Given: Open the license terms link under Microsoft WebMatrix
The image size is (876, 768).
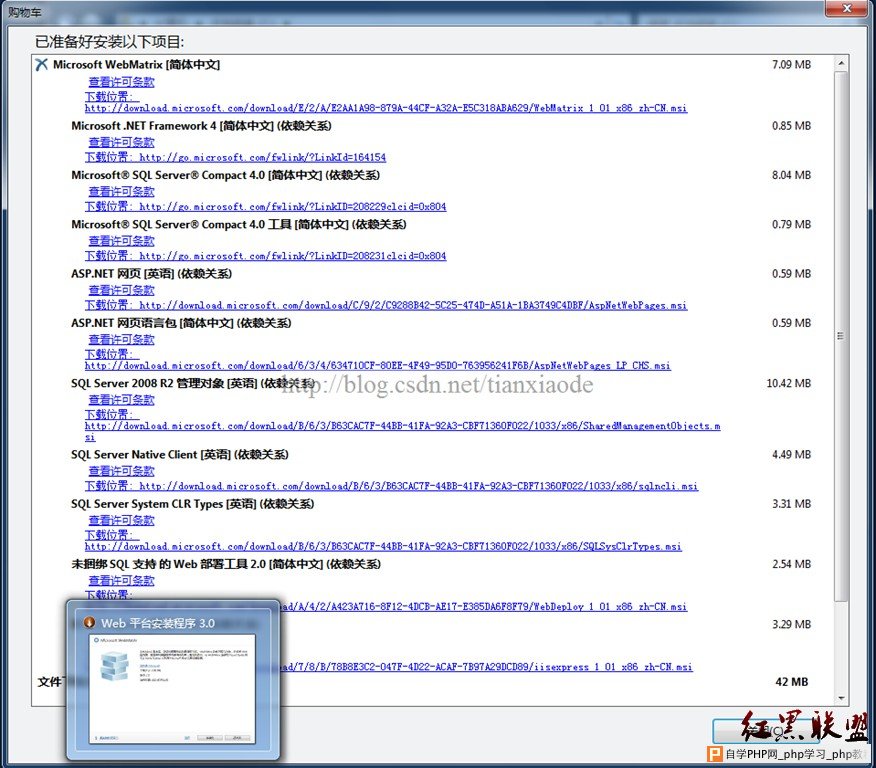Looking at the screenshot, I should pyautogui.click(x=121, y=82).
